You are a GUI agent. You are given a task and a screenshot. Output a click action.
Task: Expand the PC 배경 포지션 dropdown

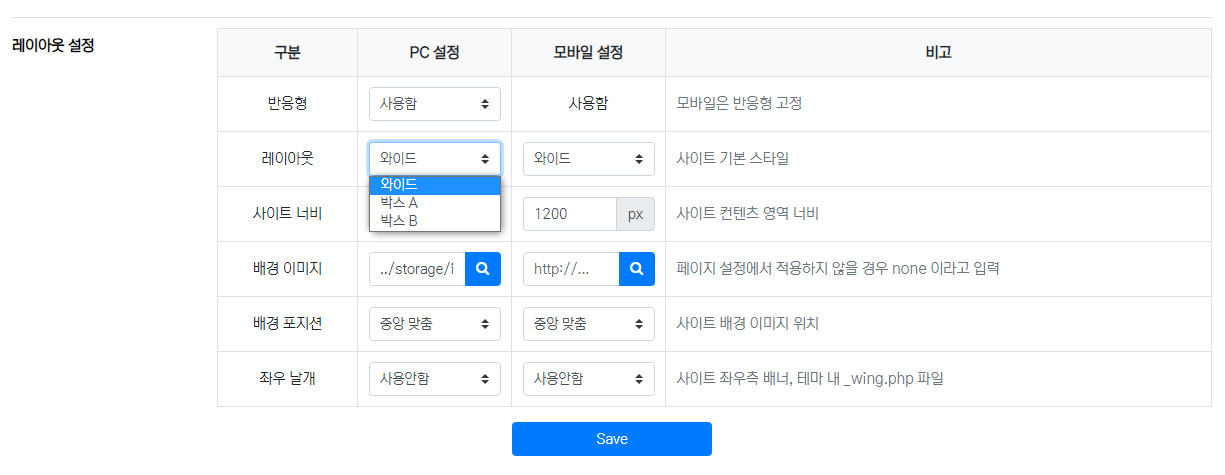pos(434,324)
